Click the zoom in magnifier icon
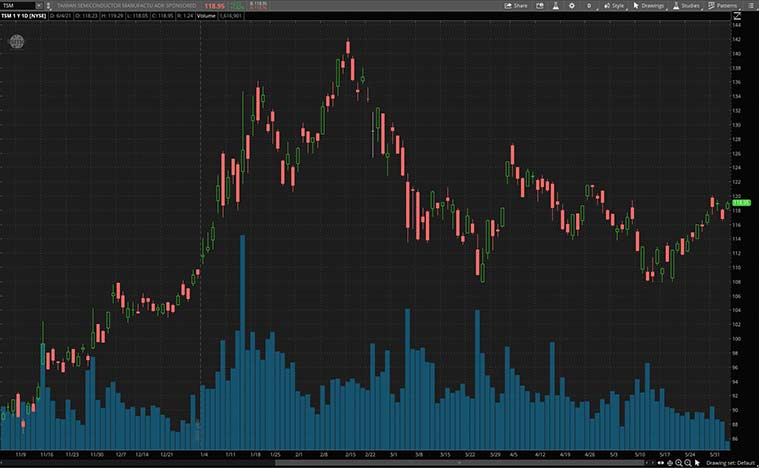759x468 pixels. coord(679,463)
